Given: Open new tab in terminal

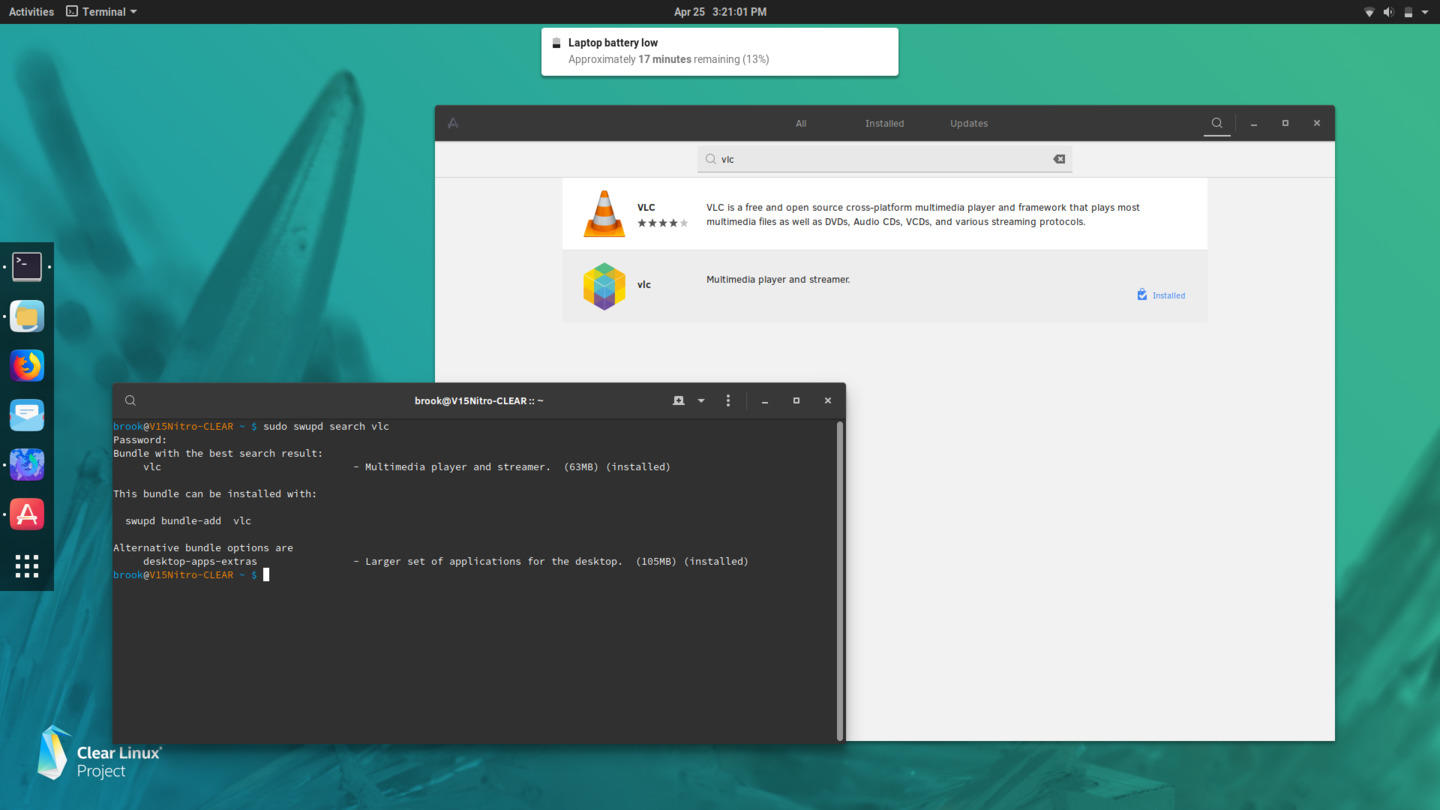Looking at the screenshot, I should [x=678, y=400].
